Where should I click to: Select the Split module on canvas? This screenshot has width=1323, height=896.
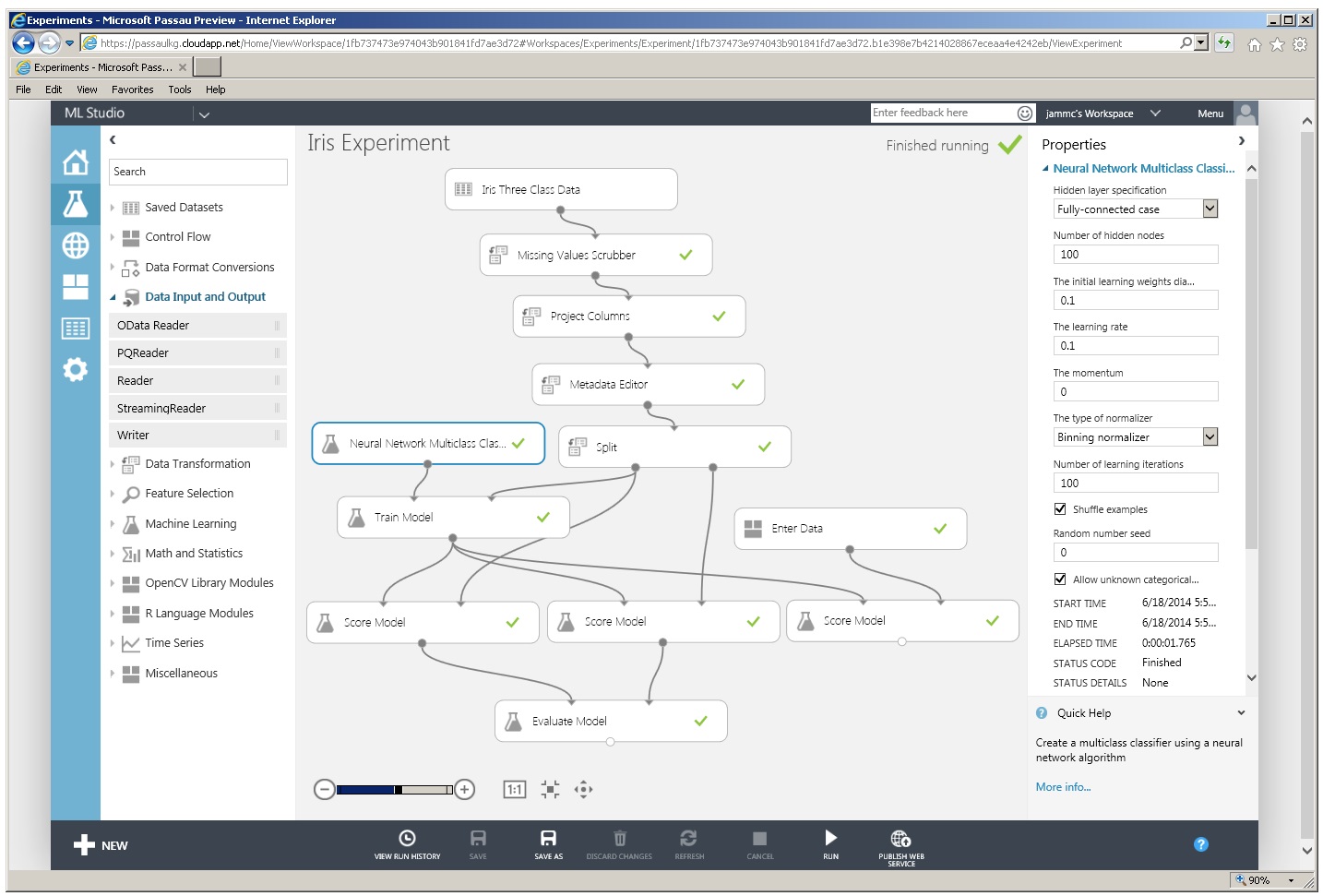[x=674, y=447]
